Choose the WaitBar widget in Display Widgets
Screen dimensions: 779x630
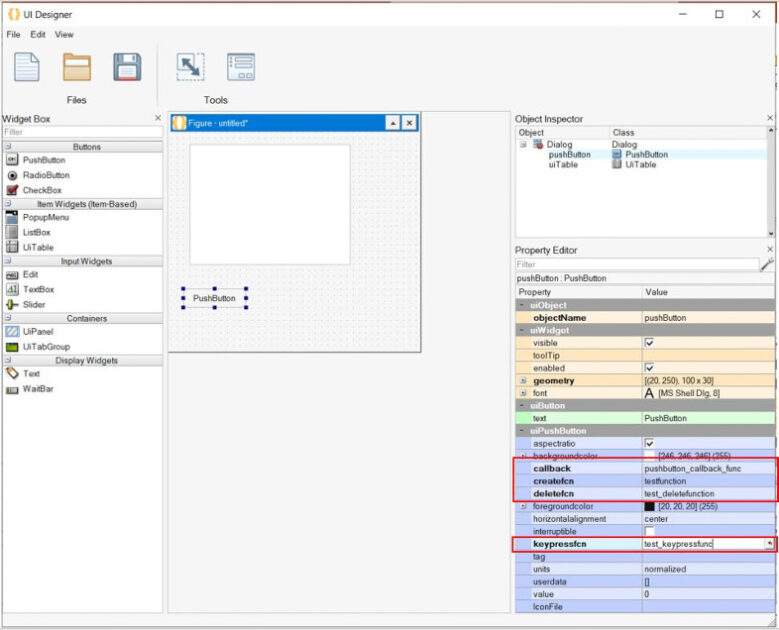click(x=38, y=389)
